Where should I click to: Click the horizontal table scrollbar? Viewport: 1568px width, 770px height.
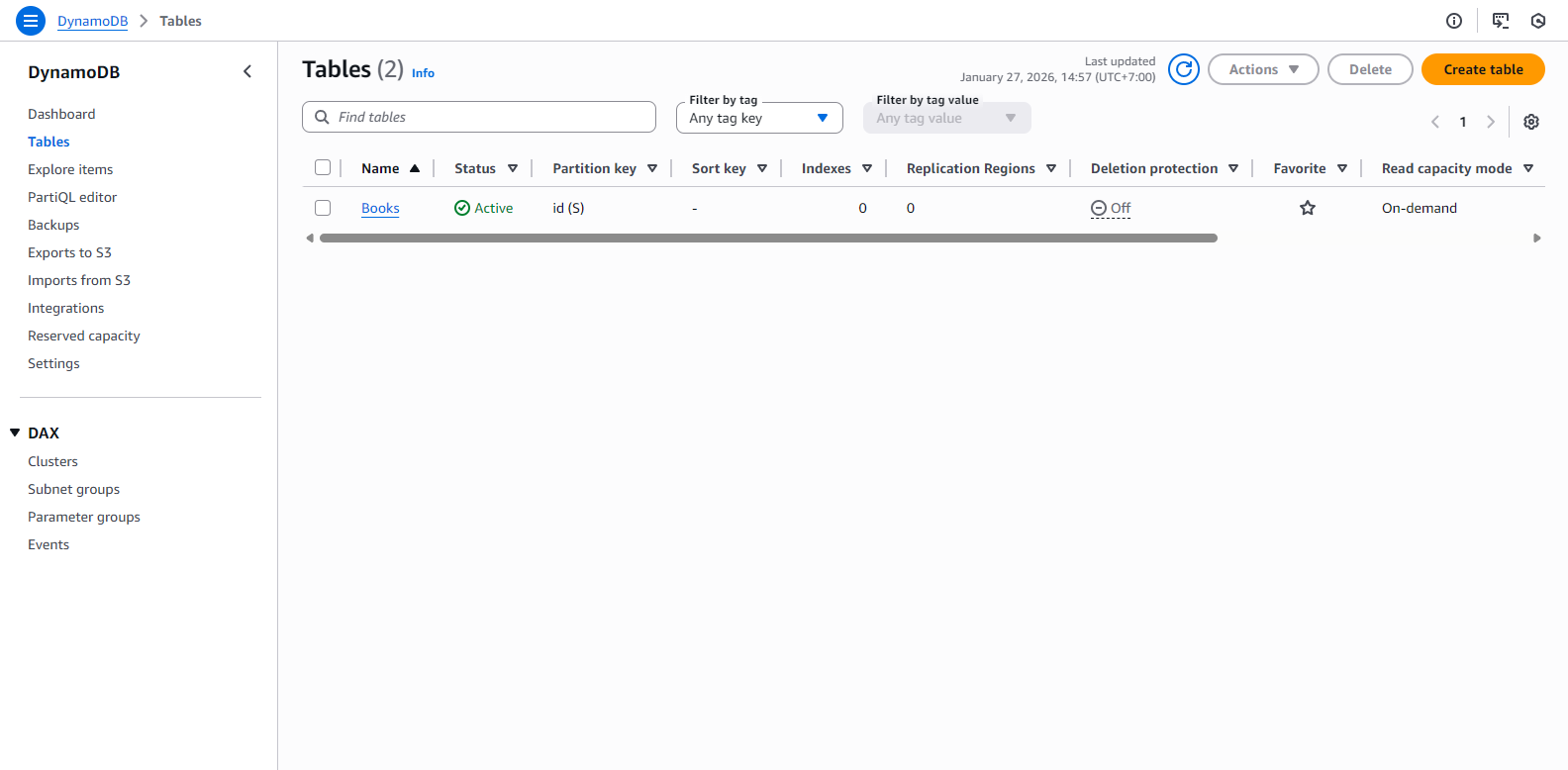point(768,238)
